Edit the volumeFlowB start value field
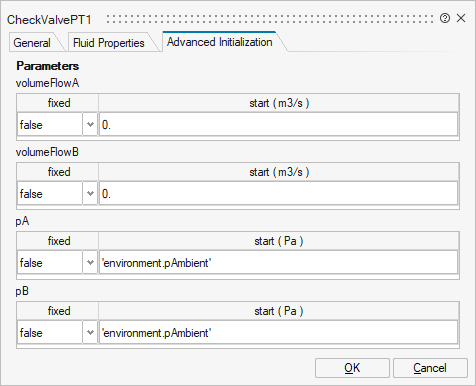Viewport: 476px width, 386px height. point(278,193)
